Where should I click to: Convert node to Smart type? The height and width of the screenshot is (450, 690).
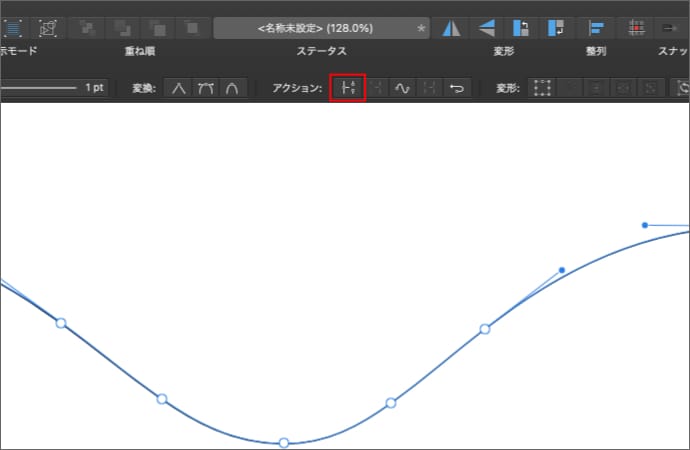231,88
